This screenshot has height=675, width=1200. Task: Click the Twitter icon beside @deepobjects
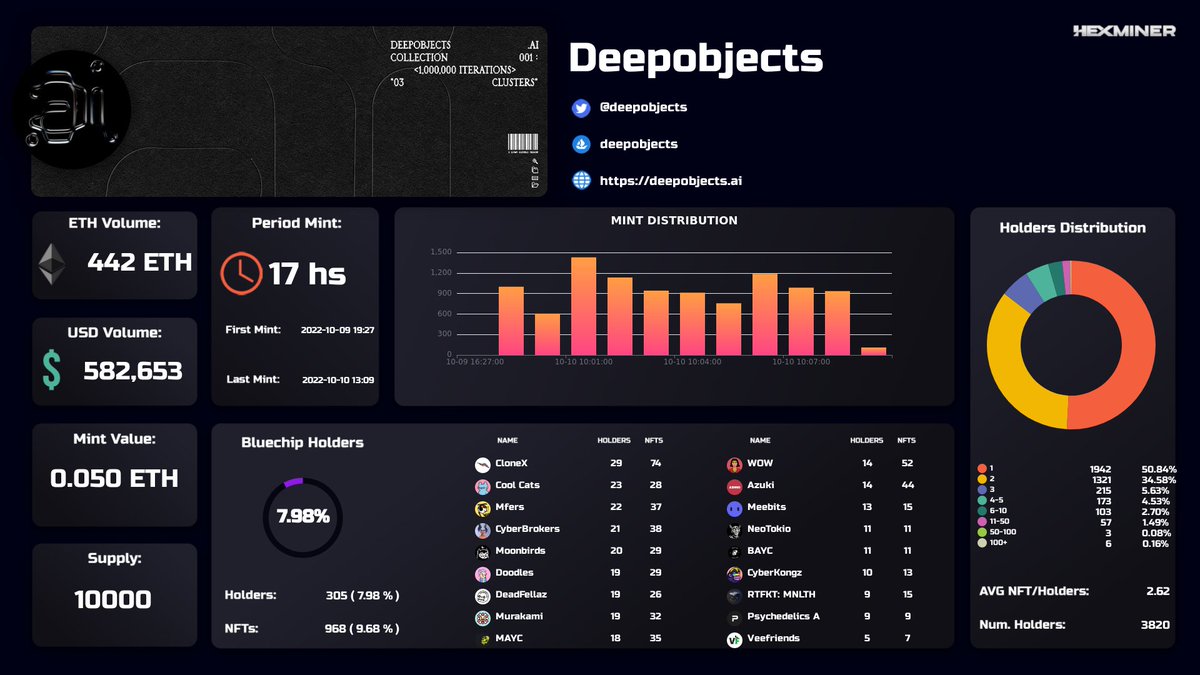[581, 108]
